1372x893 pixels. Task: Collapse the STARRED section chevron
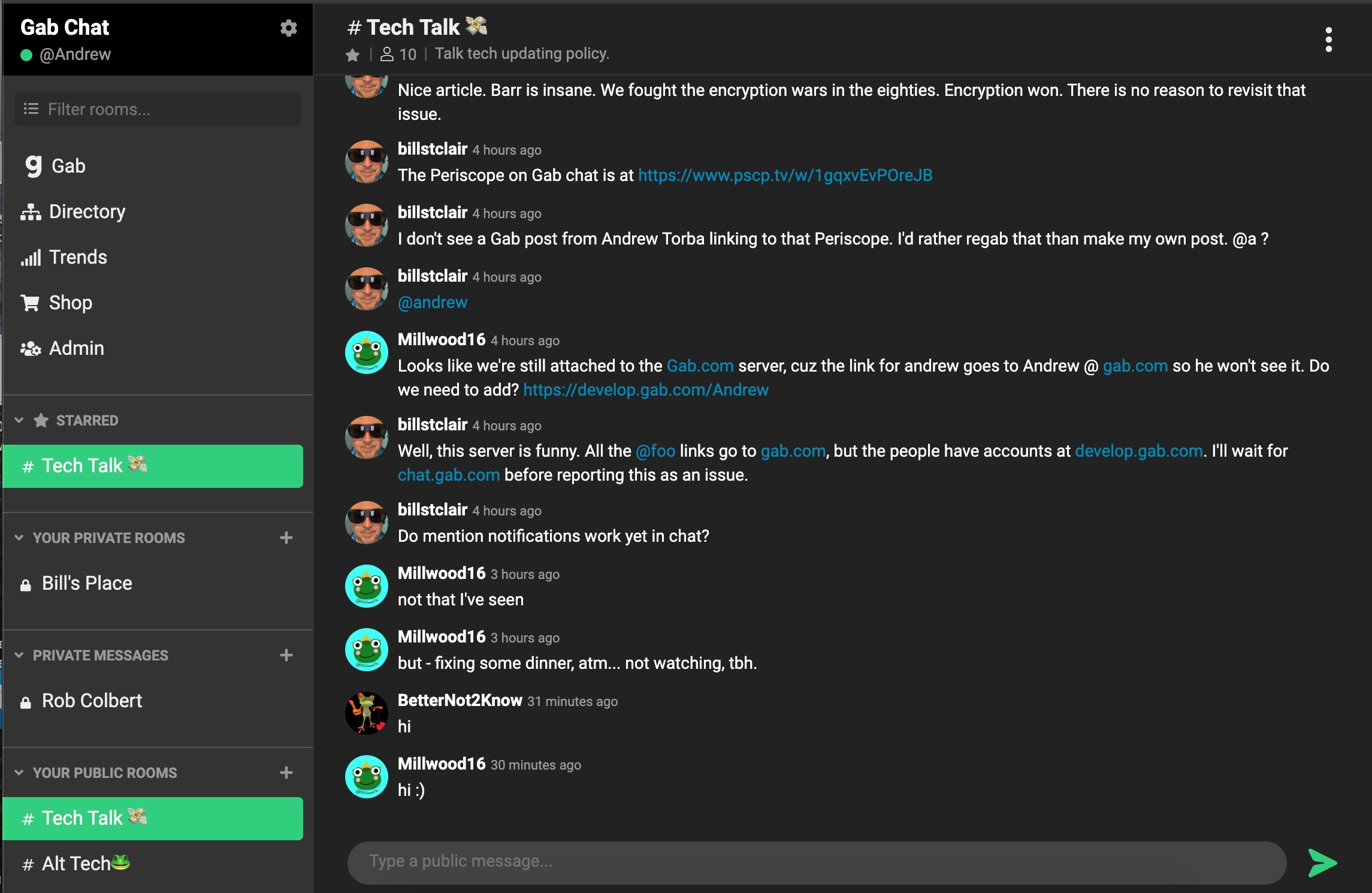tap(19, 420)
